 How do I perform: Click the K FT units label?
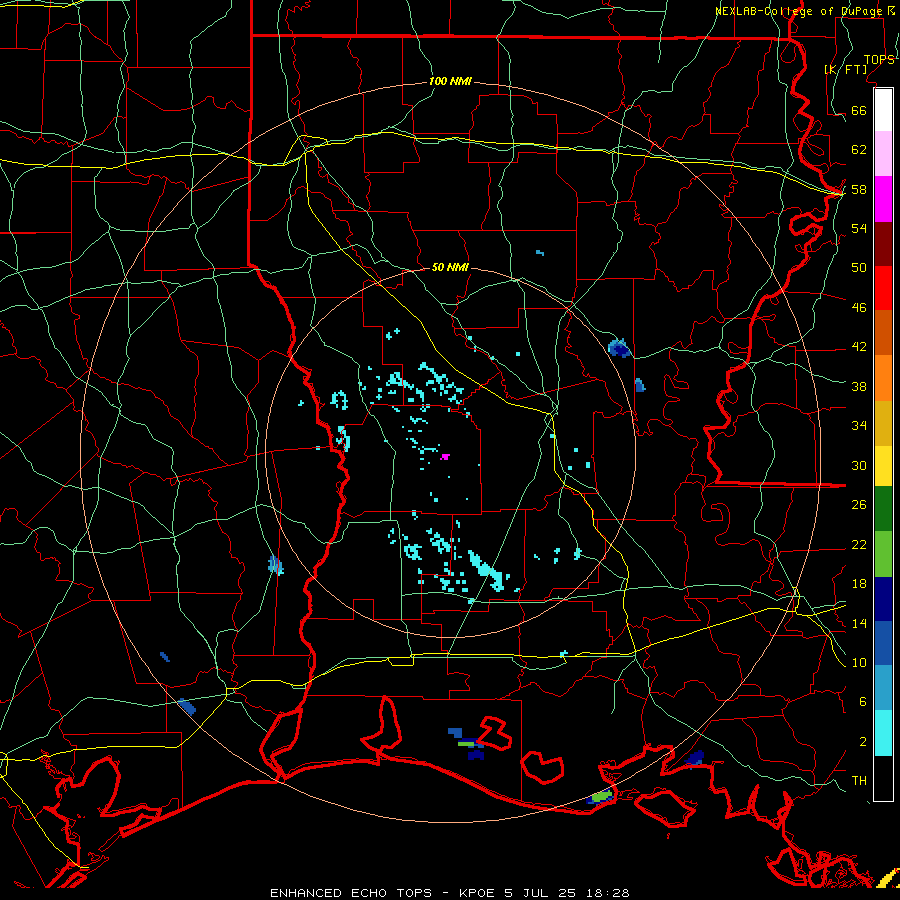[845, 69]
